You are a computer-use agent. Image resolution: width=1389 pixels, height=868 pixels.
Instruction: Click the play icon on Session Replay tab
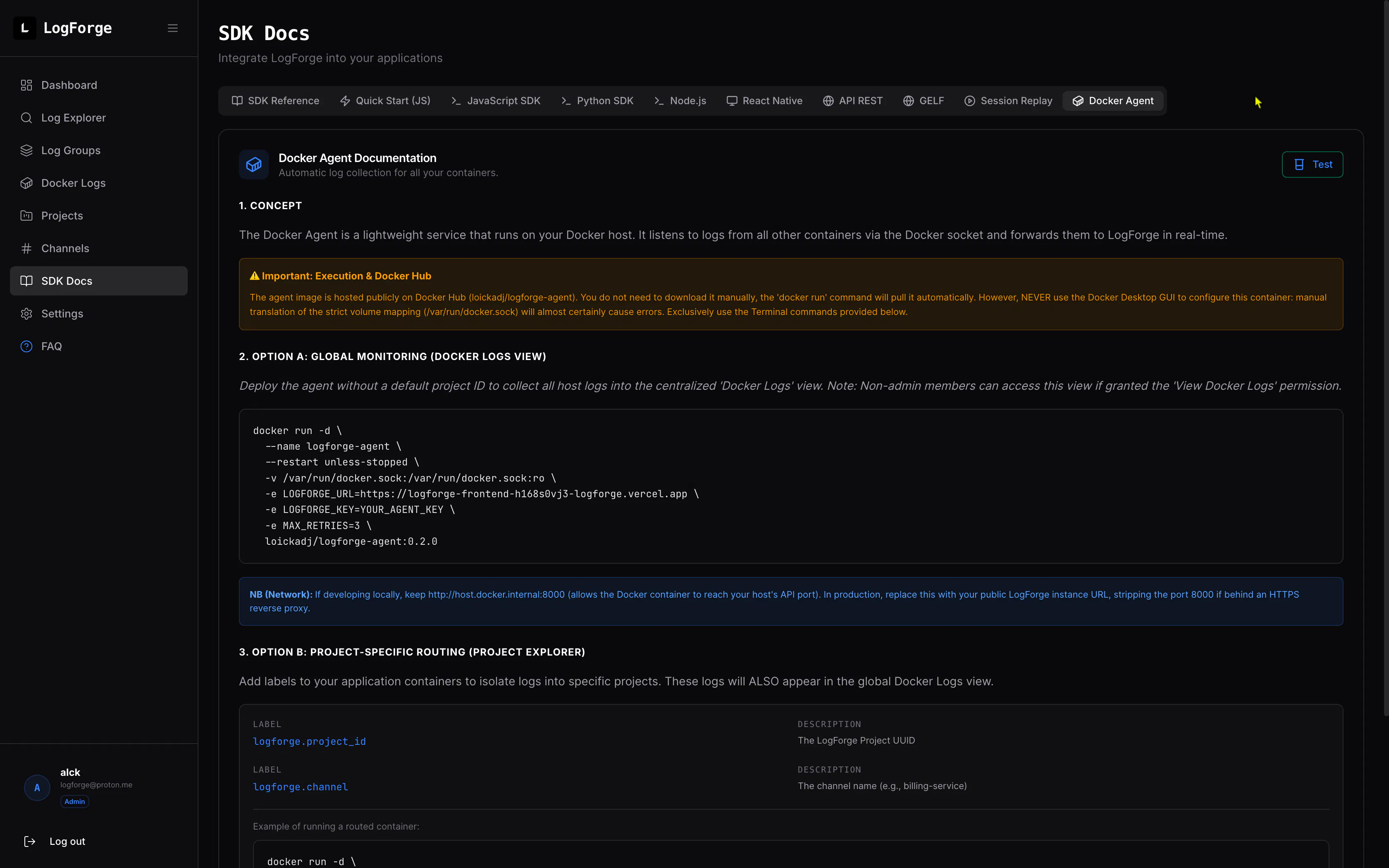coord(969,100)
